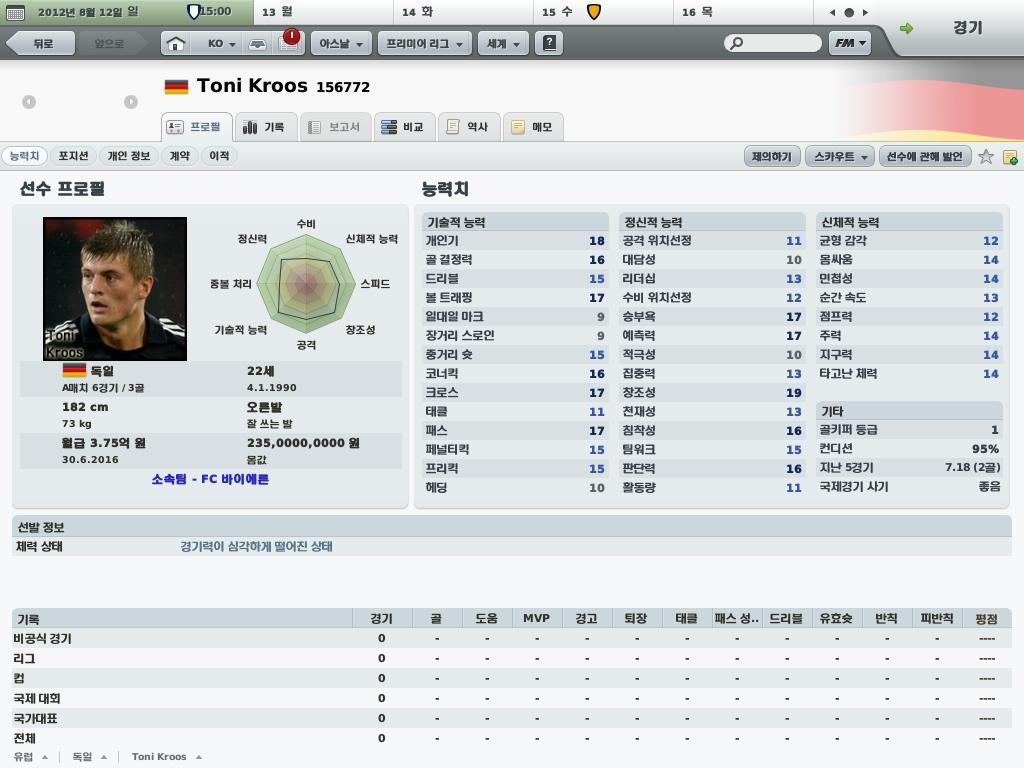The image size is (1024, 768).
Task: View previous player with left arrow
Action: 29,102
